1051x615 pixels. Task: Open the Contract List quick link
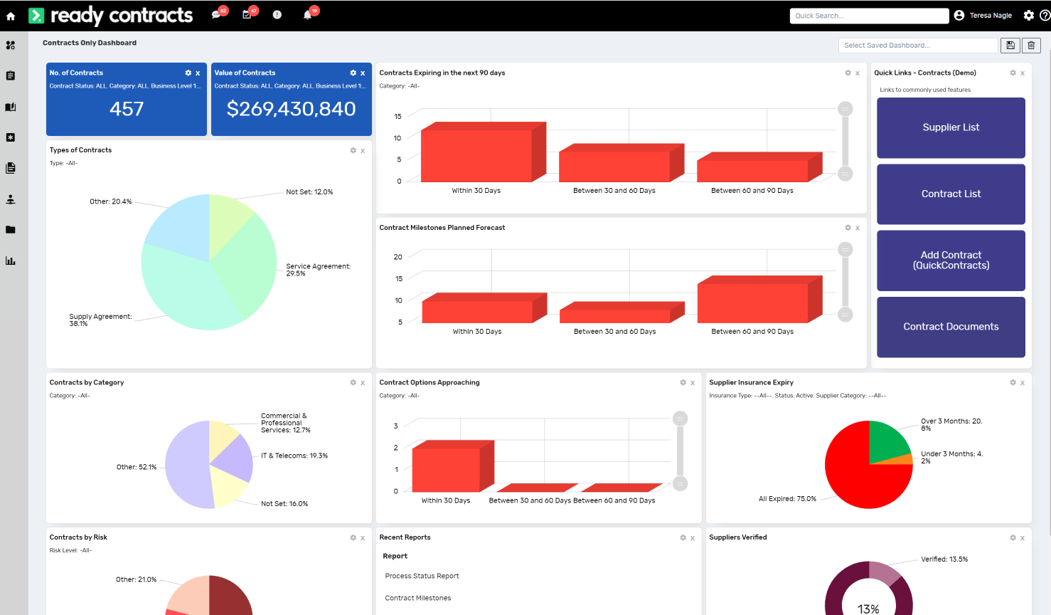pyautogui.click(x=950, y=194)
